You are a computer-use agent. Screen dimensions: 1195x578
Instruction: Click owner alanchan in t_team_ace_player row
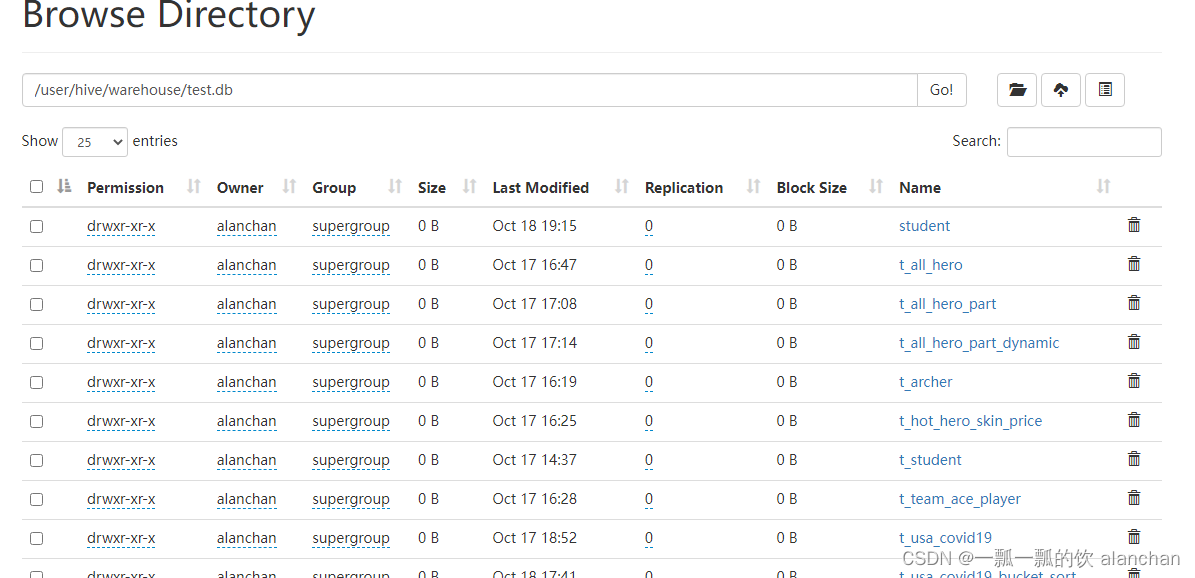click(x=246, y=499)
